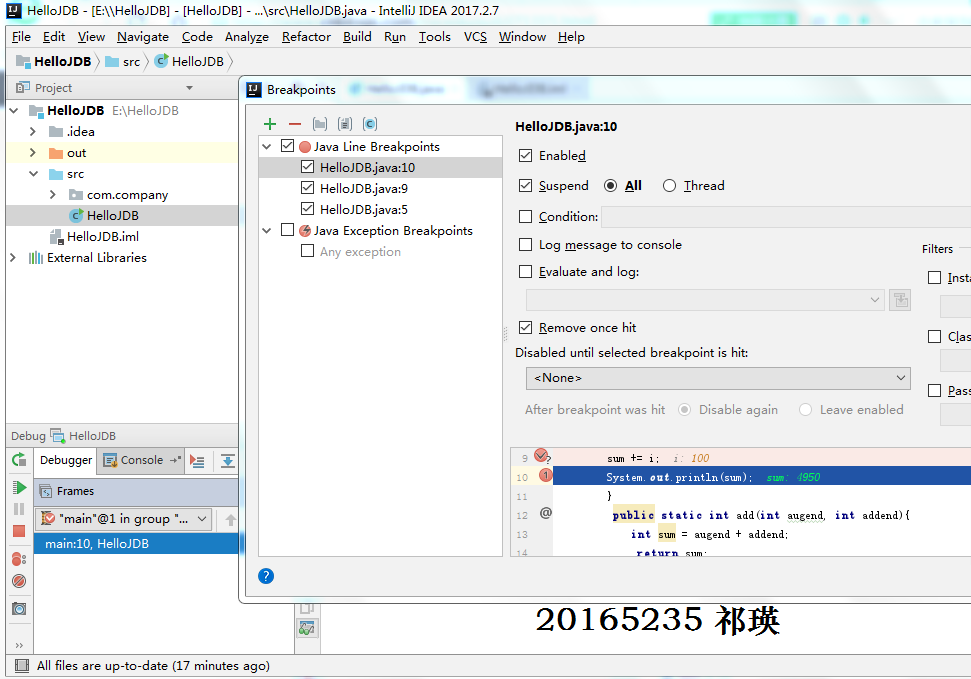
Task: Remove selected breakpoint with minus icon
Action: click(x=295, y=124)
